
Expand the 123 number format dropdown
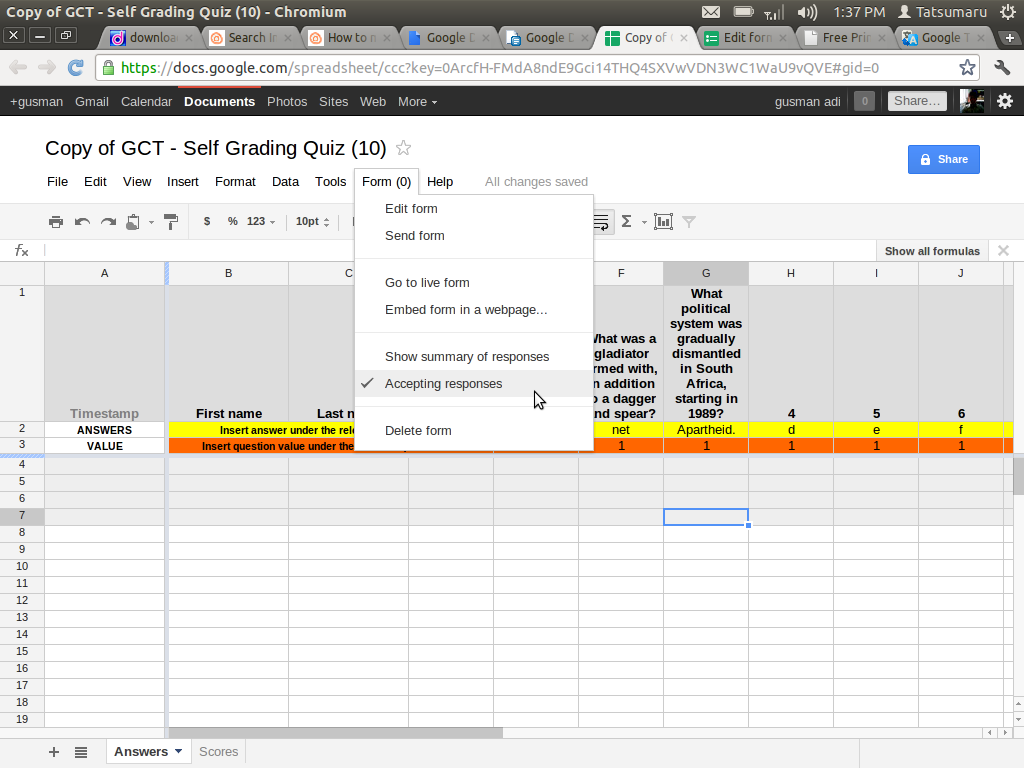261,222
